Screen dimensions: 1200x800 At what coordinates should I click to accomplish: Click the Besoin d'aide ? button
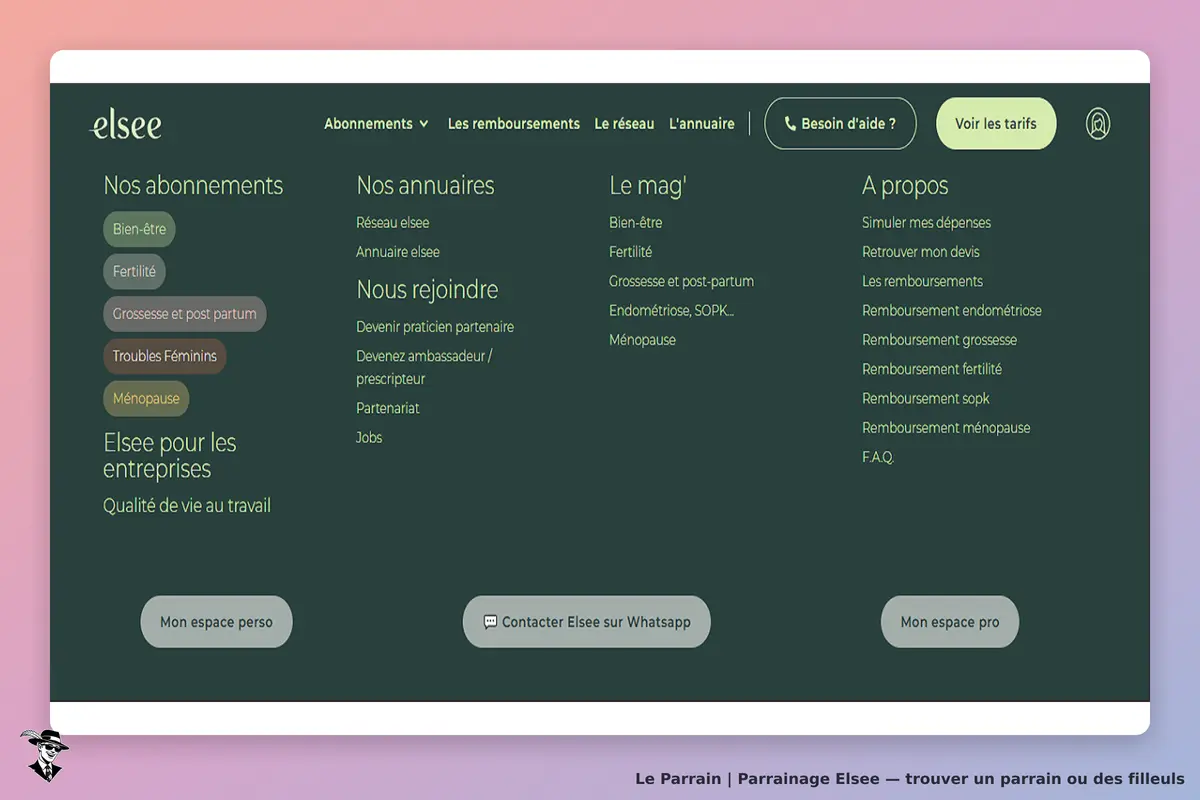tap(840, 124)
